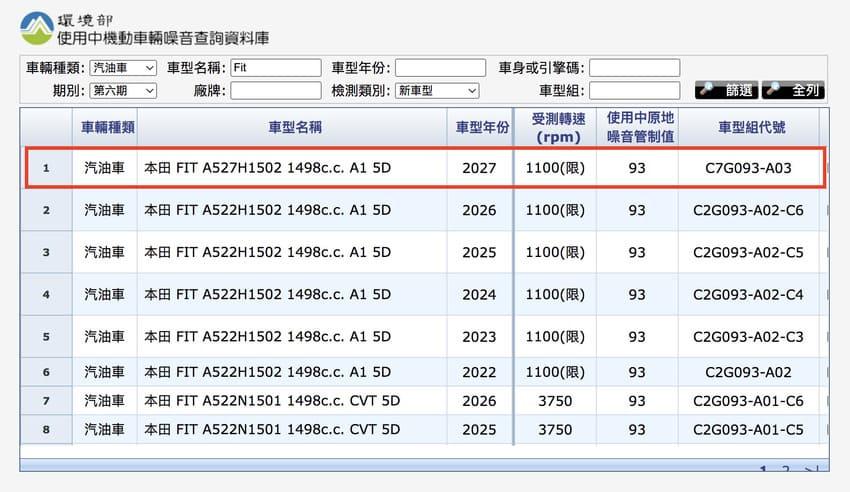Click rpm value 3750 in row 7
Viewport: 850px width, 492px height.
point(555,401)
